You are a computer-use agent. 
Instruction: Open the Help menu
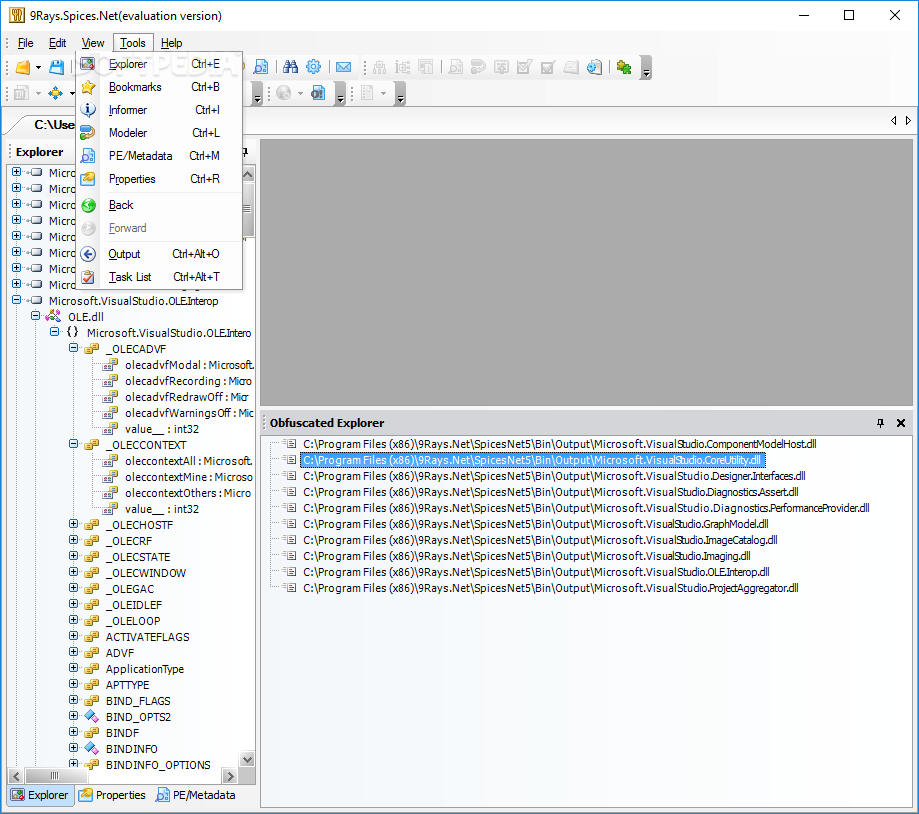pyautogui.click(x=171, y=43)
